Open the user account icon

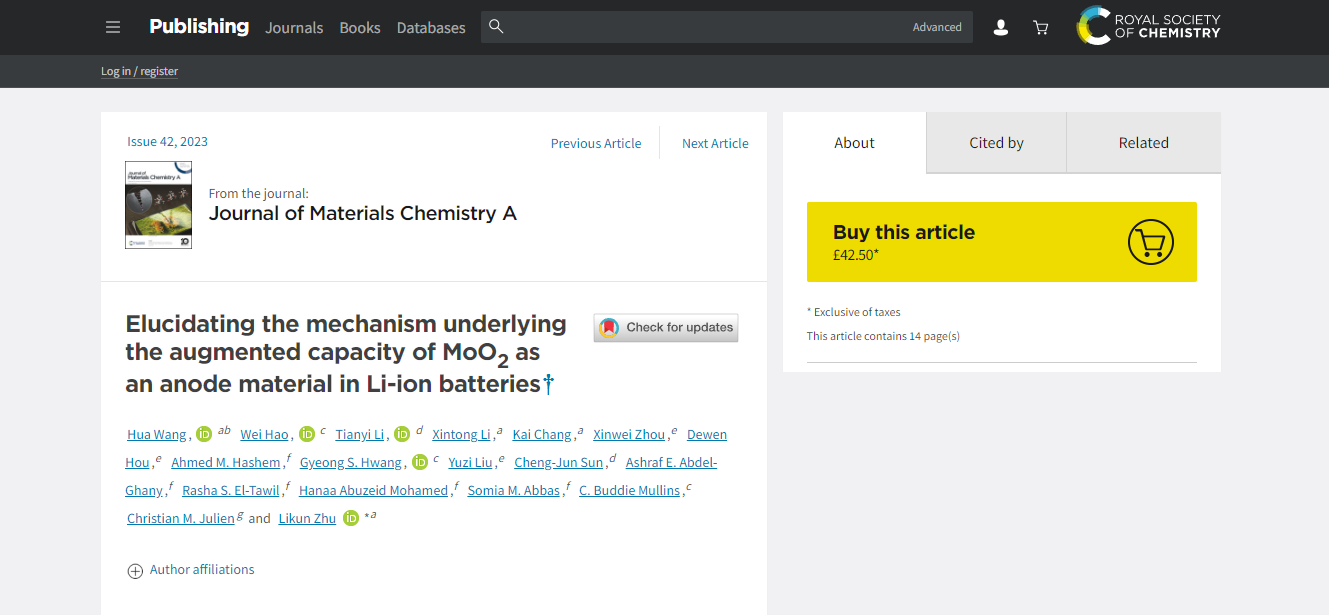(1000, 28)
